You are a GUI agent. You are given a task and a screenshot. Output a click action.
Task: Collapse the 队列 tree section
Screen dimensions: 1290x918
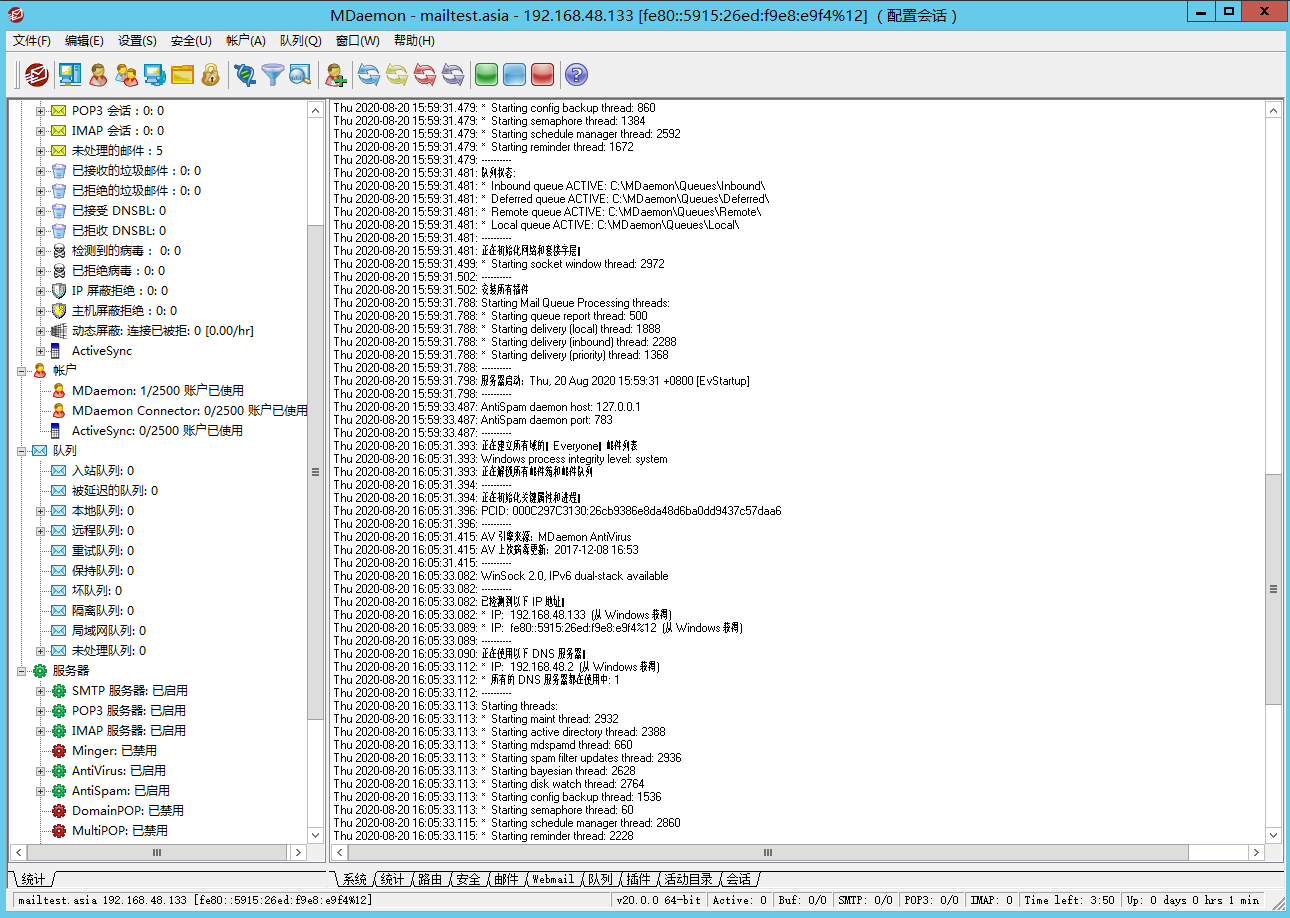coord(22,451)
